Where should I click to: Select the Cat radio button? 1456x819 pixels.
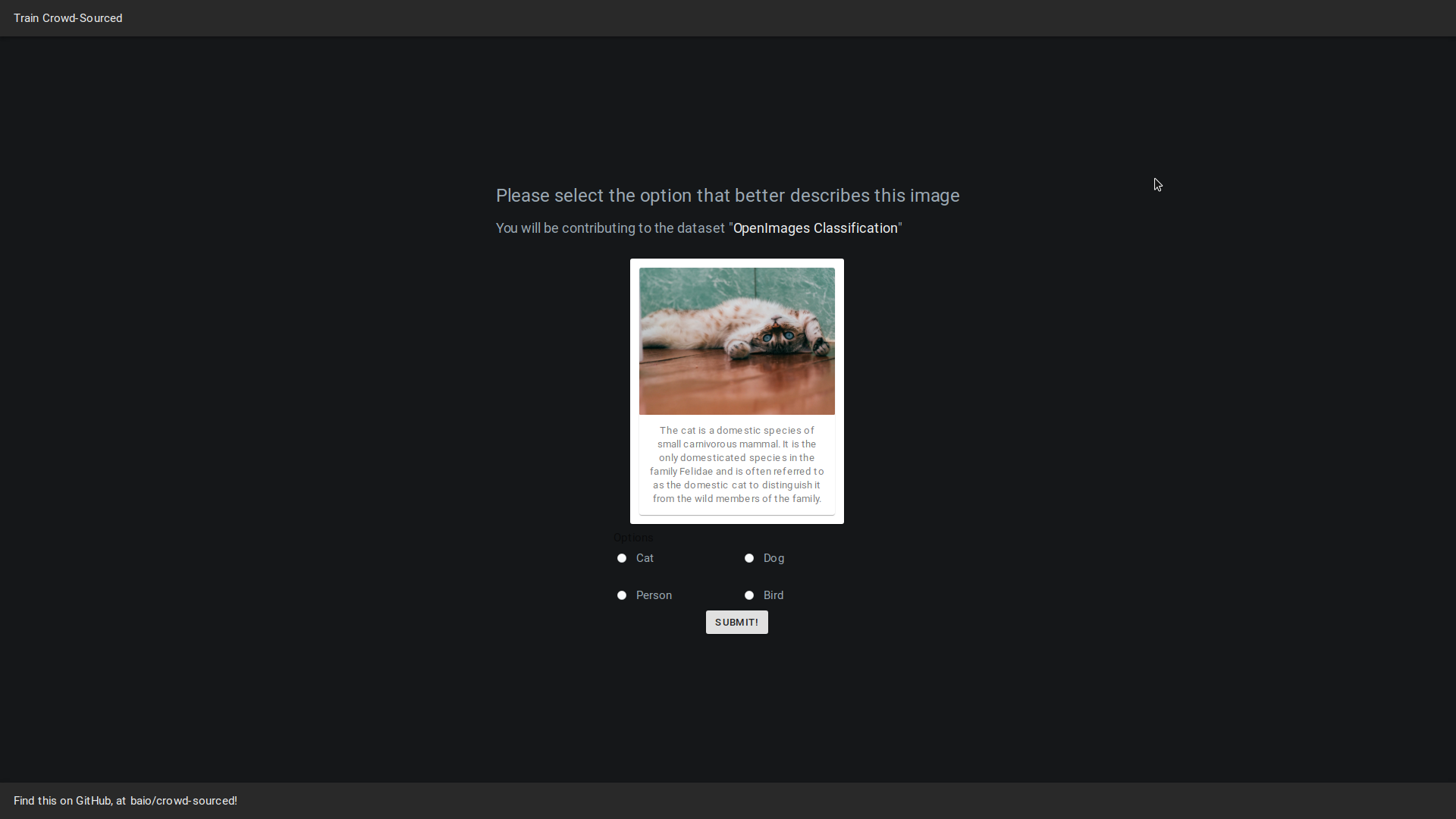click(622, 558)
